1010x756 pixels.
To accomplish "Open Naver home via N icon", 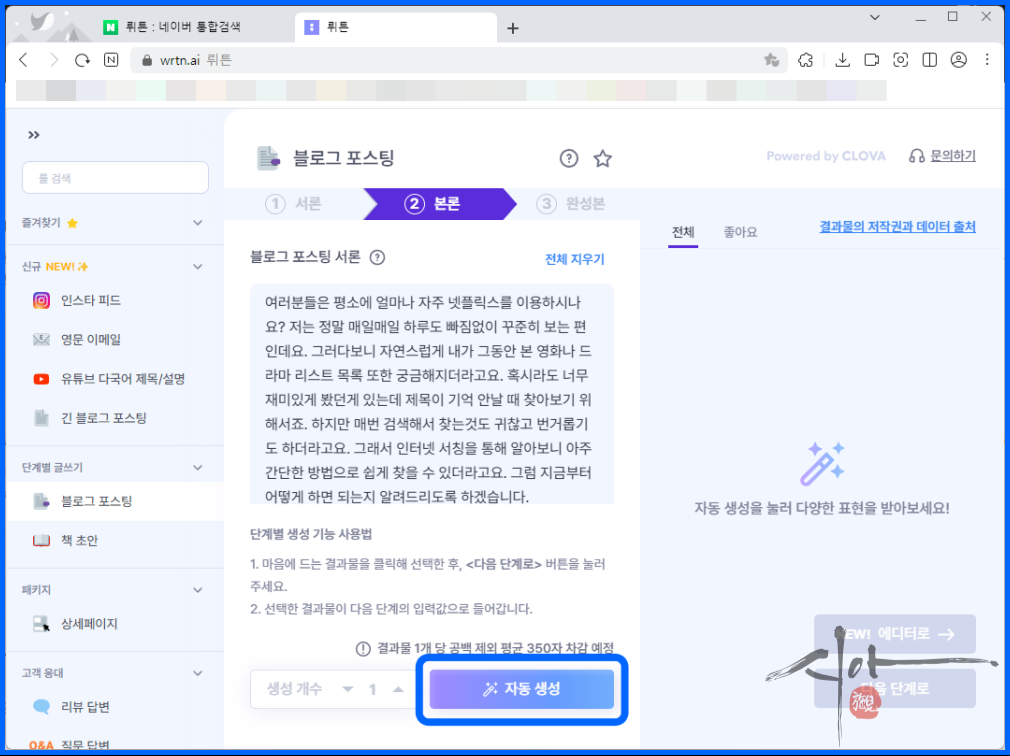I will point(111,60).
